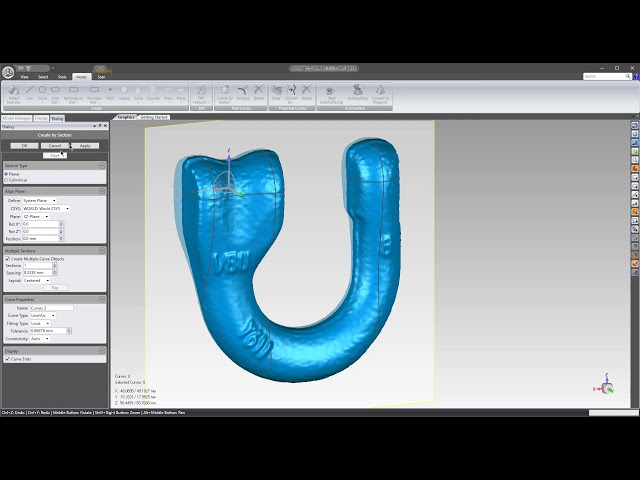
Task: Click the XYZ axis triad in the viewport corner
Action: tap(604, 384)
